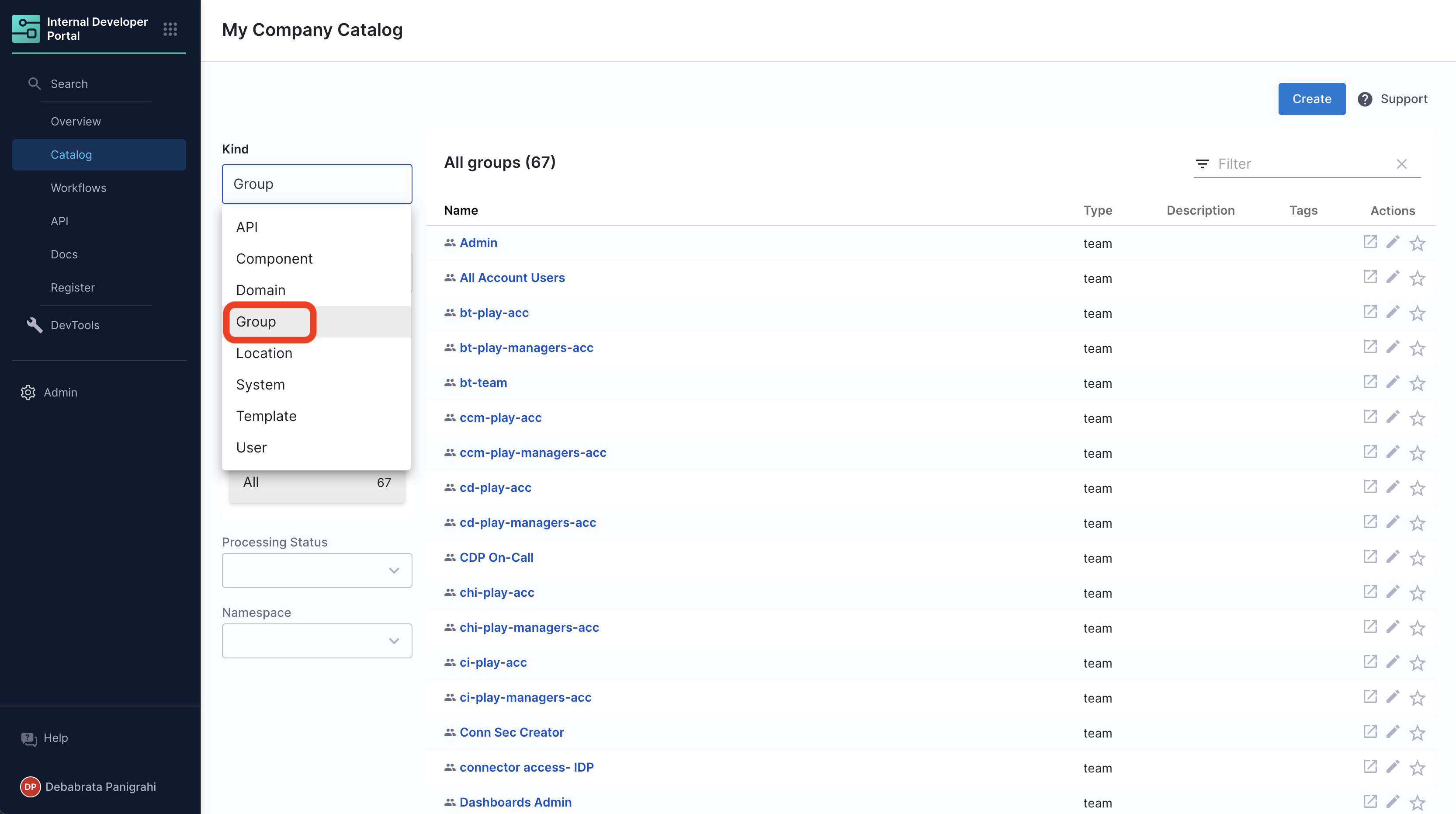This screenshot has height=814, width=1456.
Task: Click the Support question mark icon
Action: pos(1365,99)
